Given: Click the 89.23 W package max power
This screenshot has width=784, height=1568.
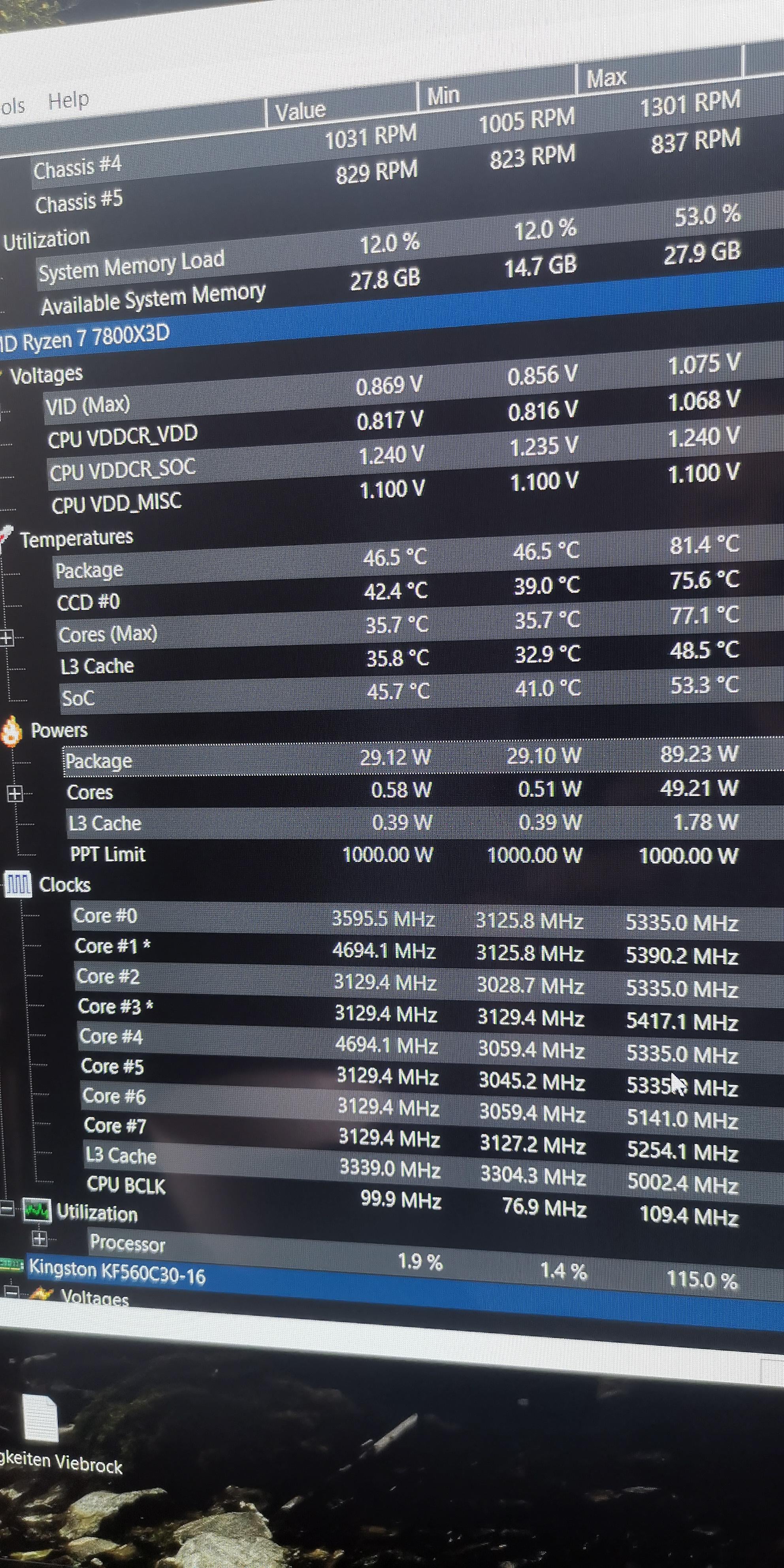Looking at the screenshot, I should pos(699,755).
